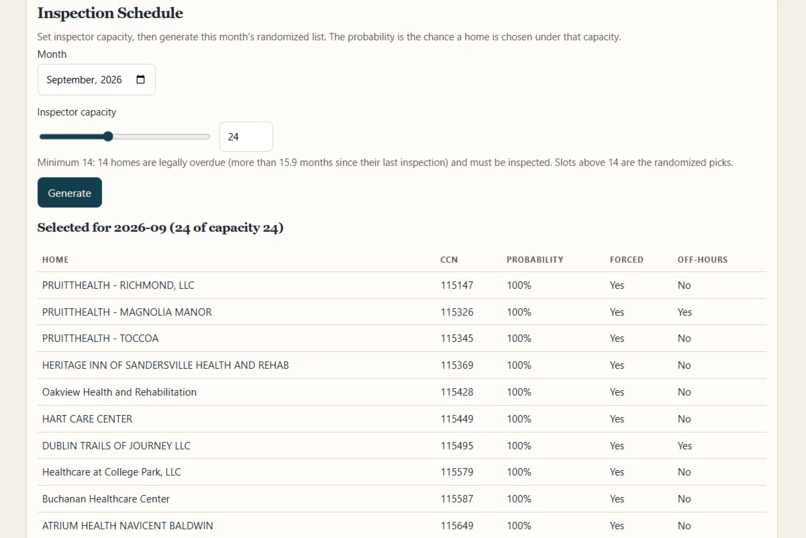Image resolution: width=806 pixels, height=538 pixels.
Task: Click CCN value 115649
Action: pyautogui.click(x=456, y=526)
